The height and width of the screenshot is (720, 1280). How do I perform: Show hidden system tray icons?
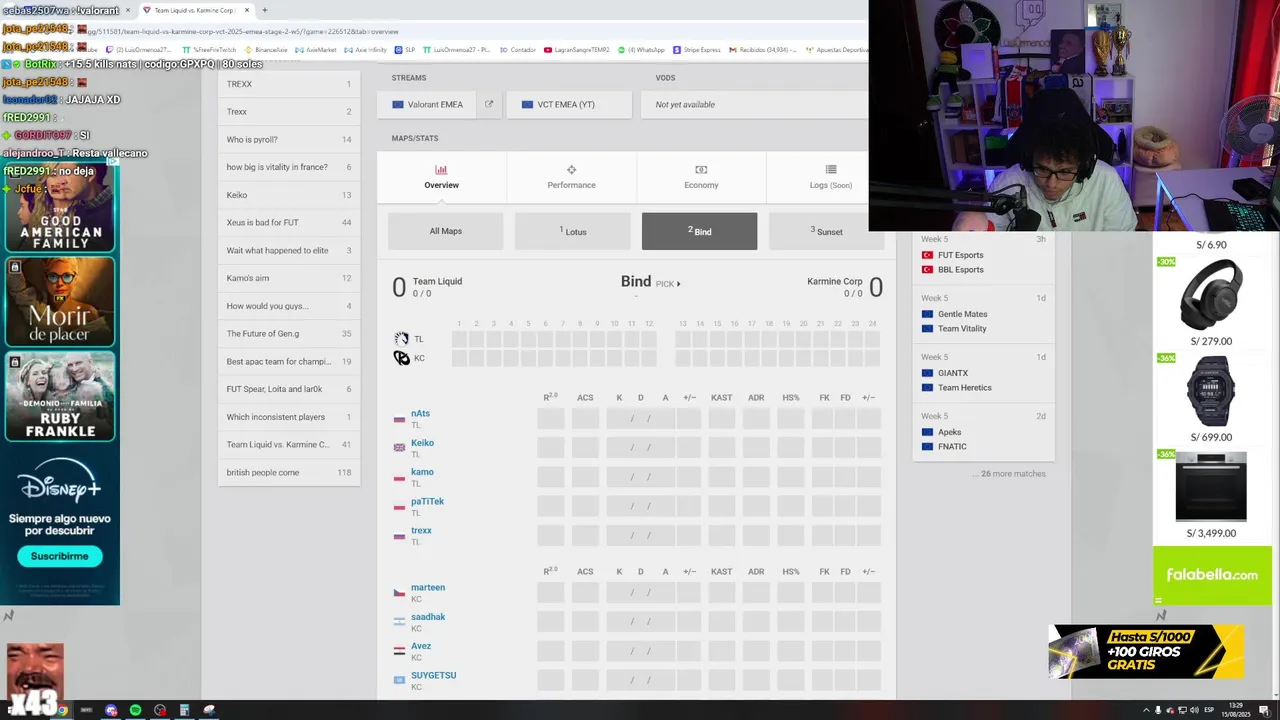(1146, 710)
